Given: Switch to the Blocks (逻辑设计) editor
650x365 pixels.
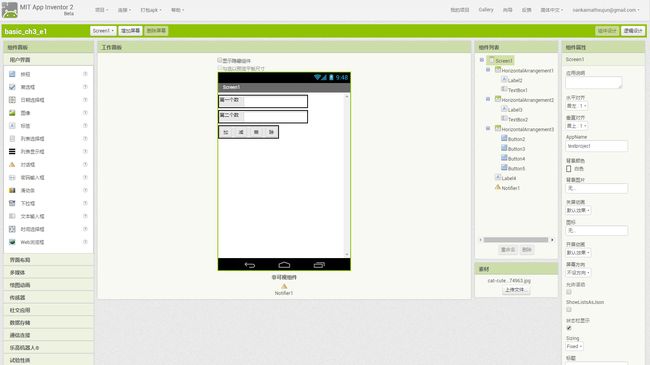Looking at the screenshot, I should pyautogui.click(x=633, y=31).
